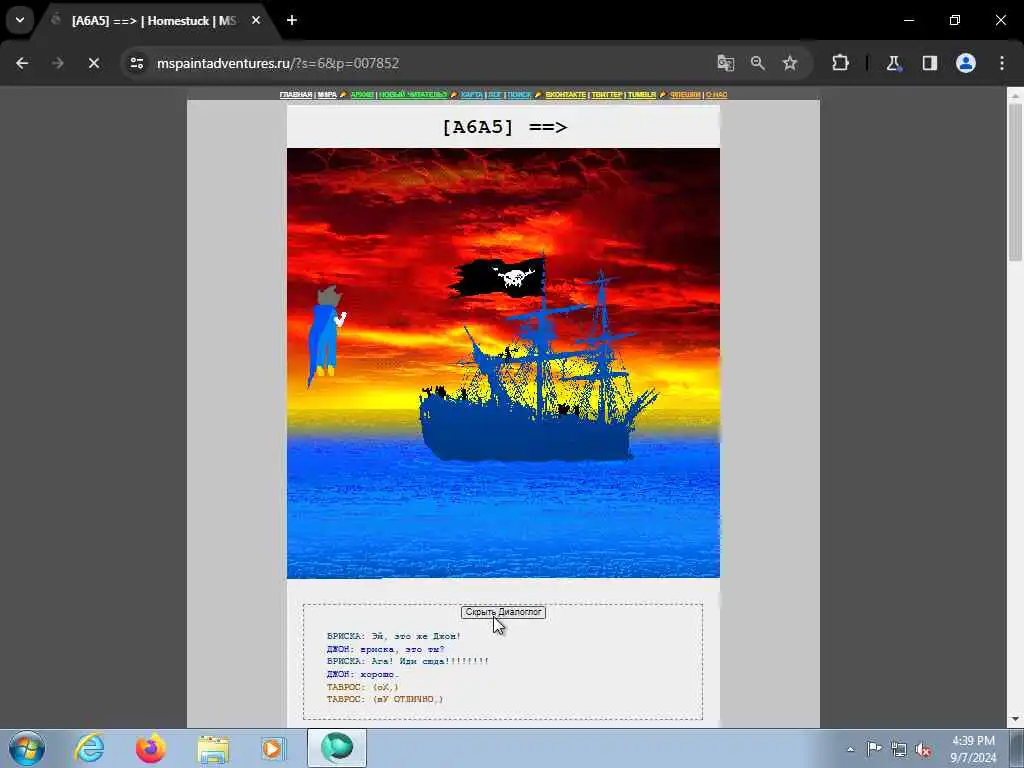Image resolution: width=1024 pixels, height=768 pixels.
Task: Click dialog line 'ВРИСКА: Эй, это же Джон!'
Action: point(394,636)
